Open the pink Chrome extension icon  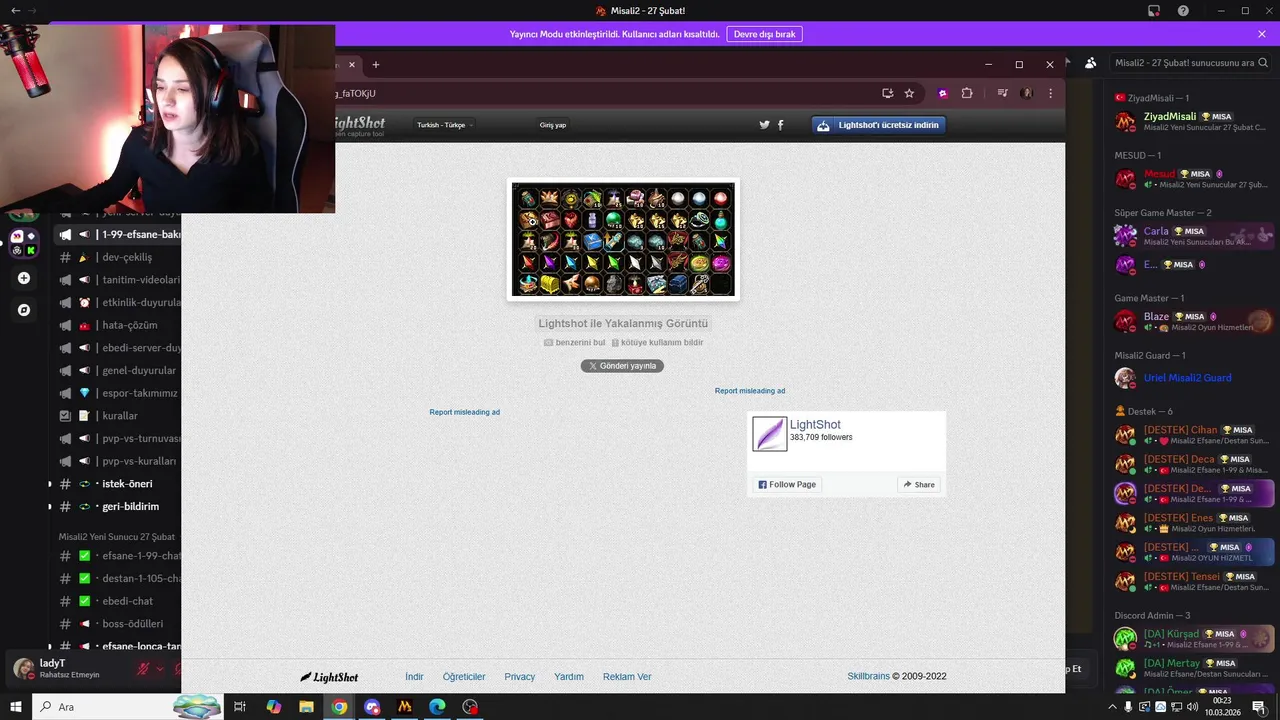point(943,93)
